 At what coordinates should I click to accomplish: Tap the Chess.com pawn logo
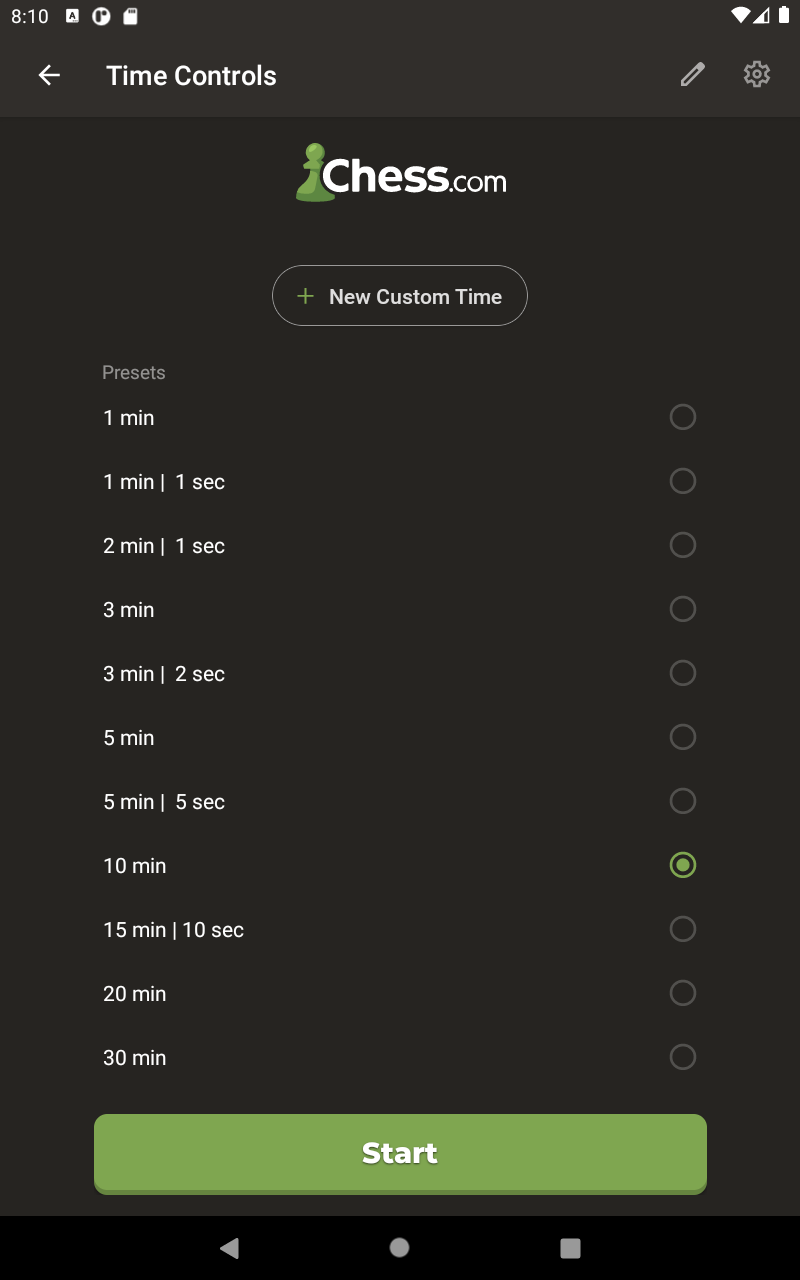pyautogui.click(x=313, y=174)
